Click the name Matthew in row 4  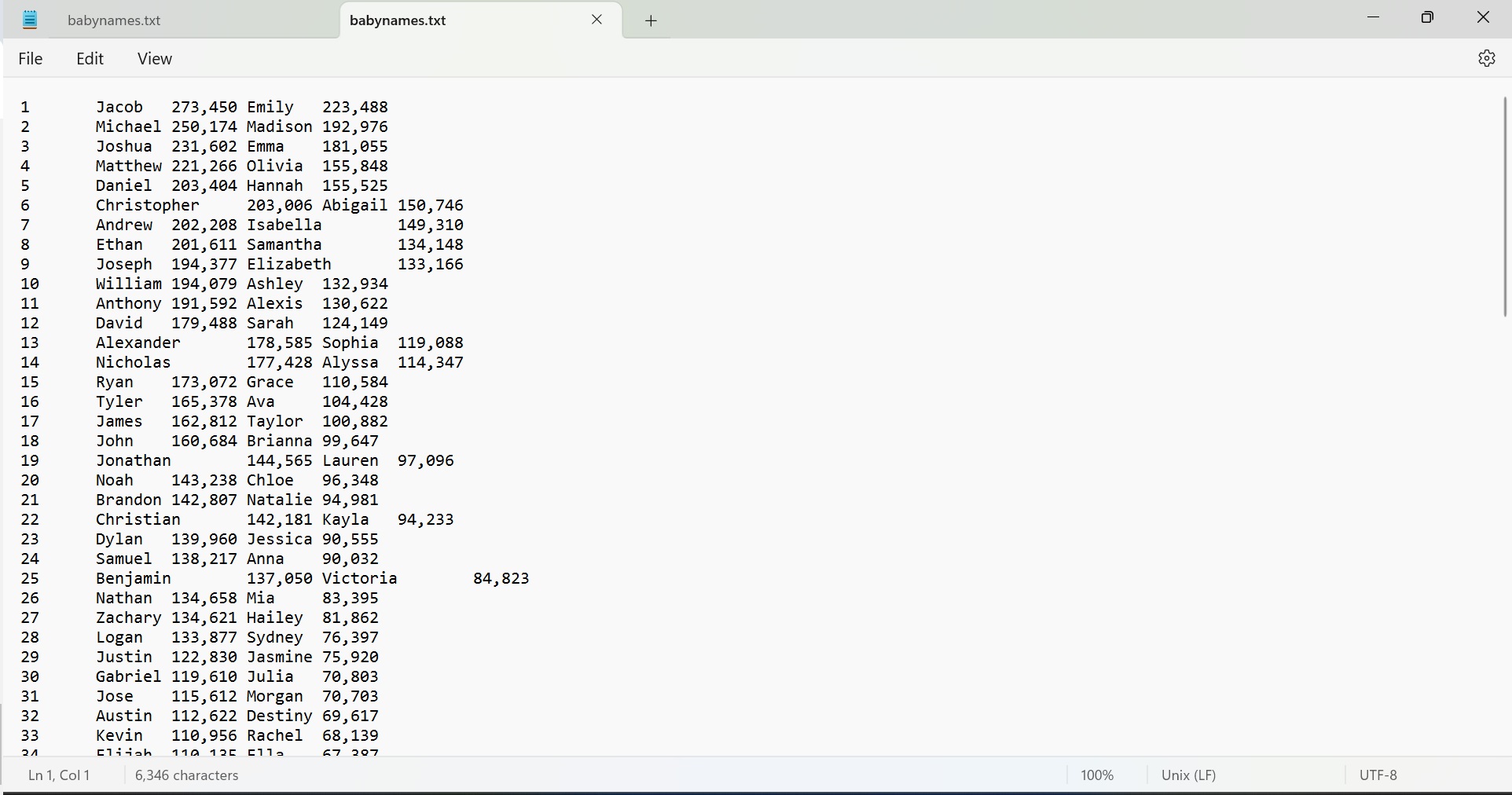coord(129,166)
